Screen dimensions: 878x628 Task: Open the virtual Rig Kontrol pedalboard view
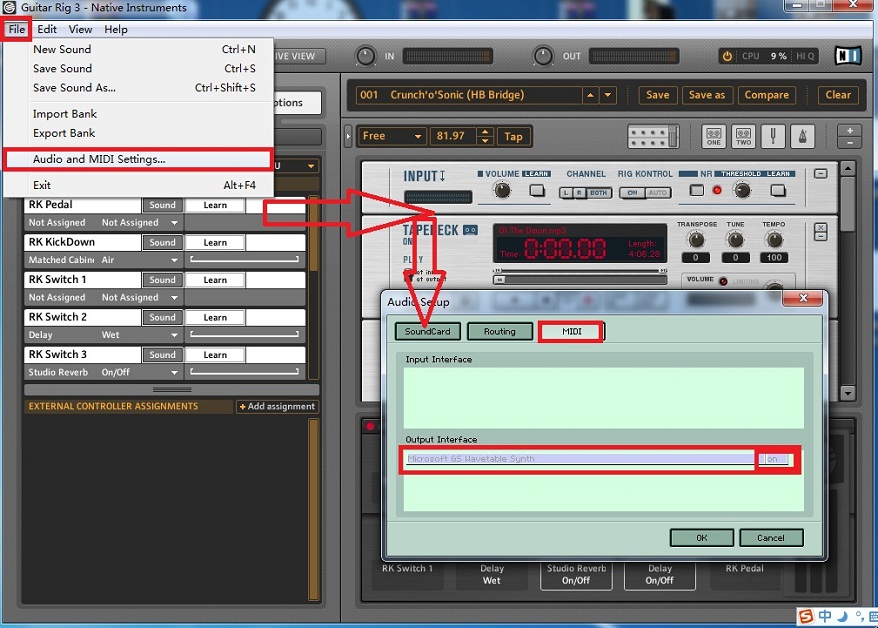(x=653, y=136)
